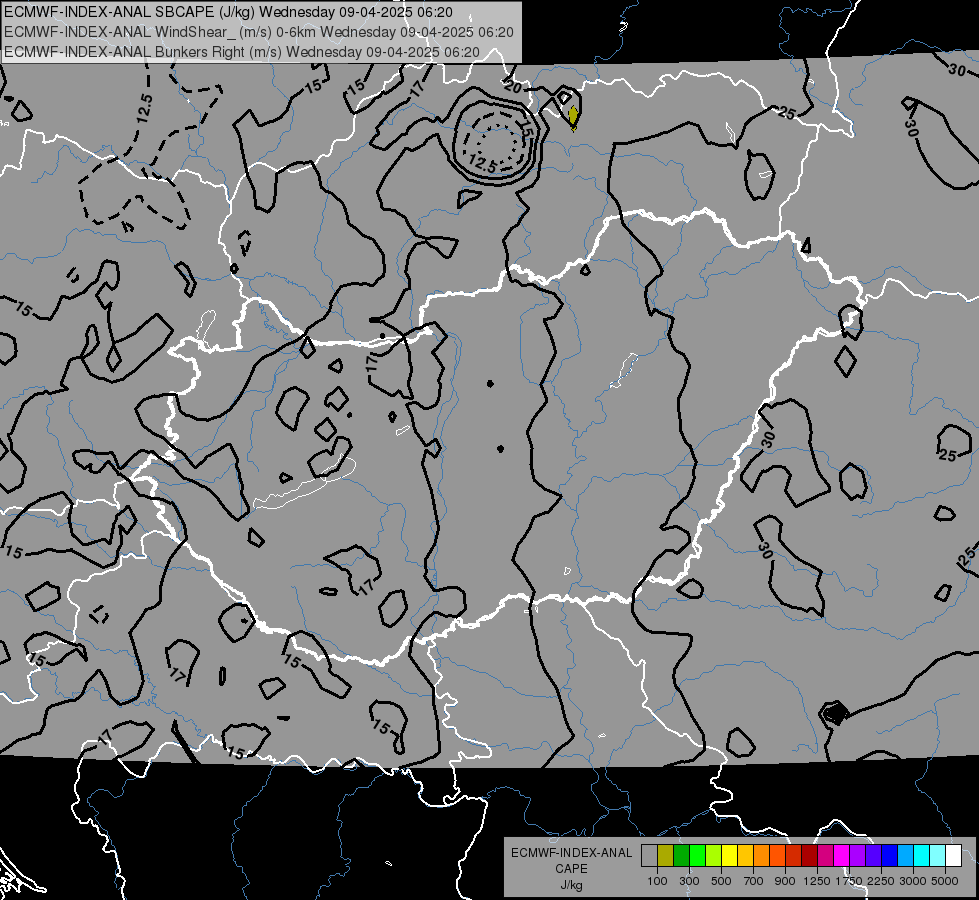Click the 12.5 label inside circular contours

pos(482,165)
